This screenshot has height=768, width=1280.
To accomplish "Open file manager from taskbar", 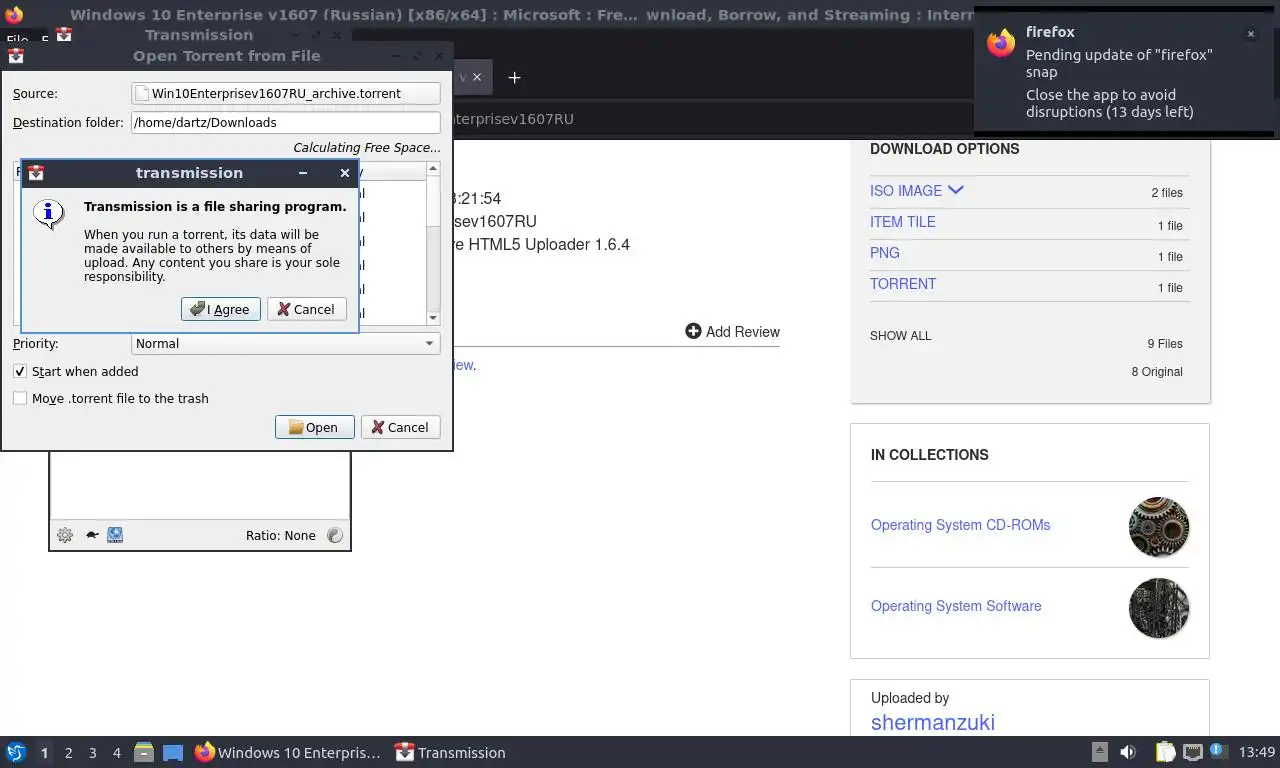I will 144,752.
